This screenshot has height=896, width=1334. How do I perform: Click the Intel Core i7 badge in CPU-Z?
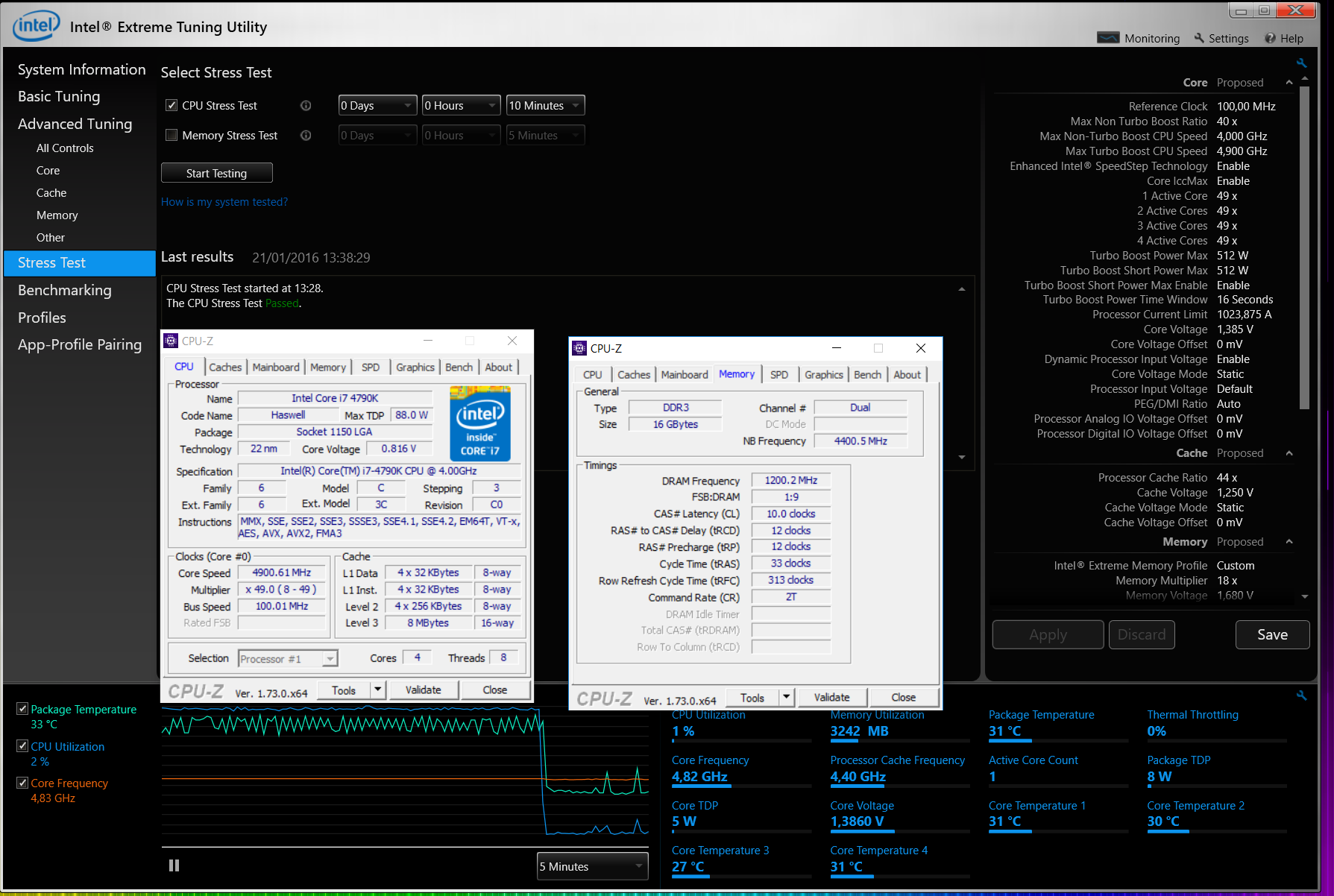pos(480,423)
